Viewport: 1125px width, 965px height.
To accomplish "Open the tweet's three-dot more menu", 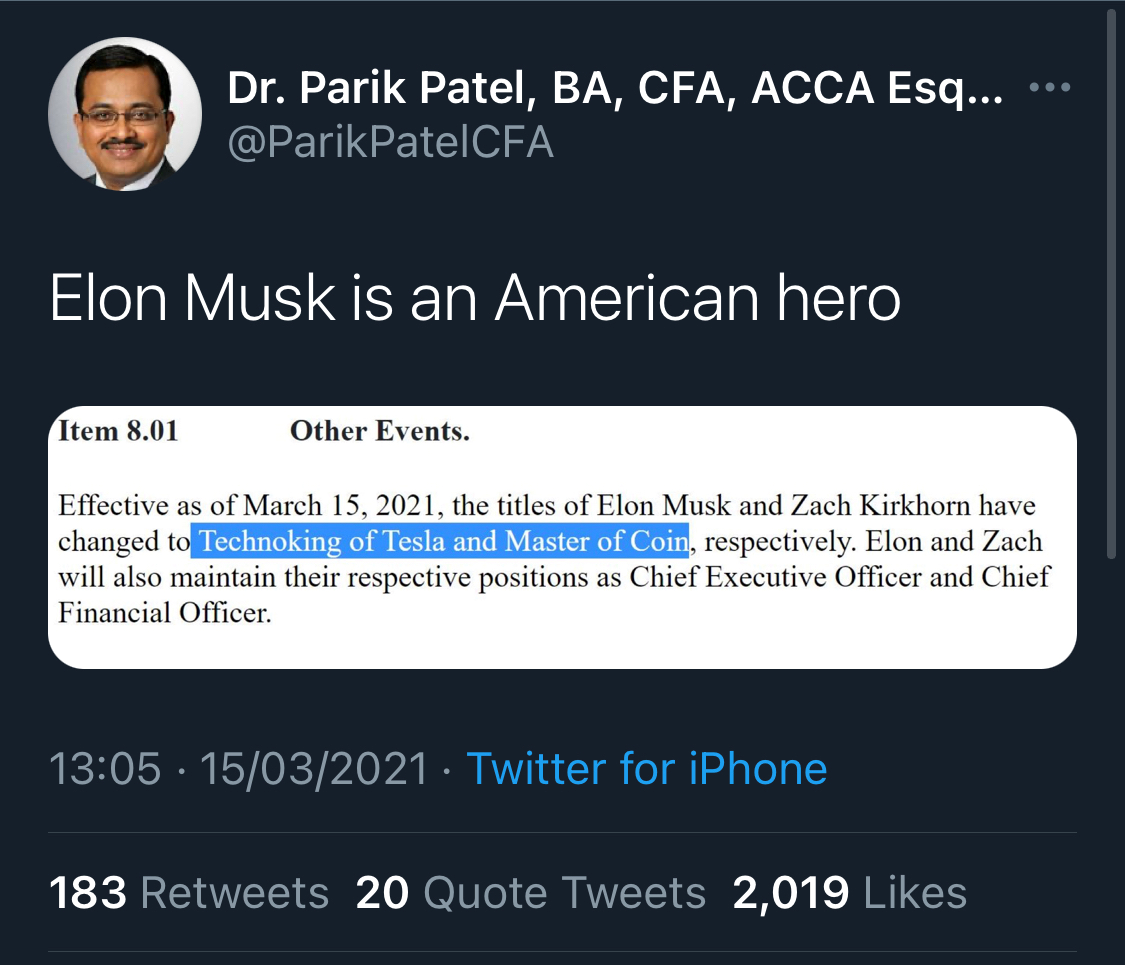I will click(x=1050, y=89).
